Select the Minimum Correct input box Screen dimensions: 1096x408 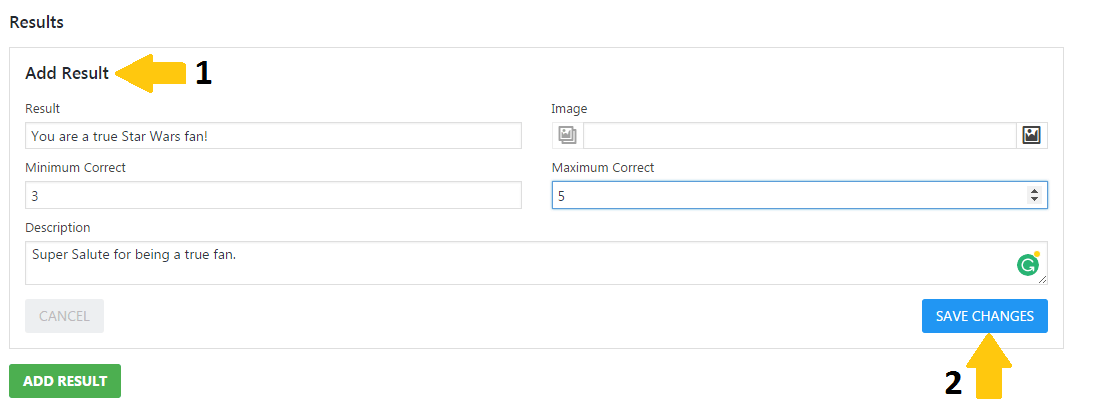[x=273, y=196]
